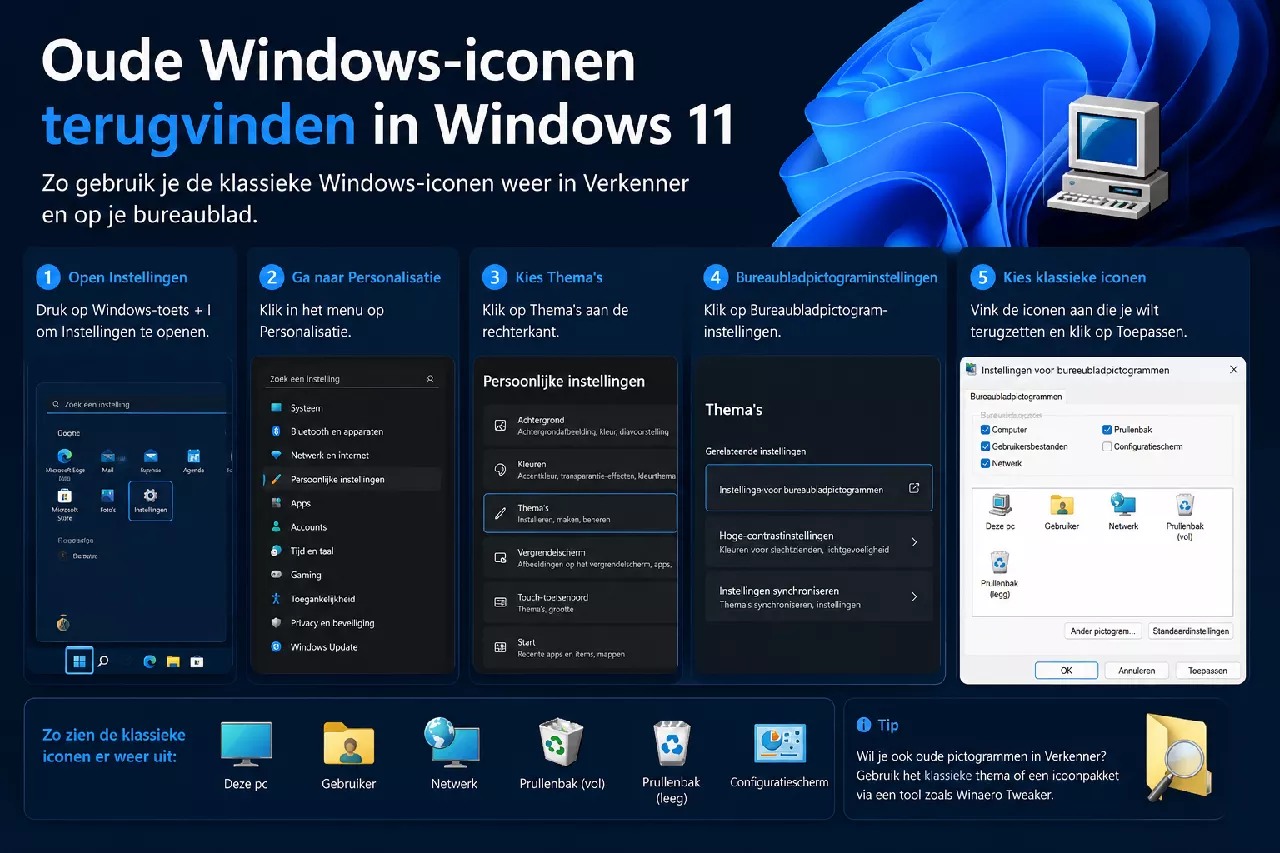Click 'Zoek een instelling' field in settings
Image resolution: width=1280 pixels, height=853 pixels.
[x=352, y=379]
